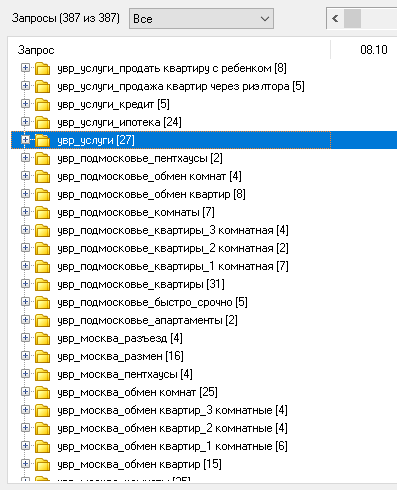
Task: Expand 'увр_услуги_продать квартиру с ребенком' node
Action: pyautogui.click(x=25, y=68)
